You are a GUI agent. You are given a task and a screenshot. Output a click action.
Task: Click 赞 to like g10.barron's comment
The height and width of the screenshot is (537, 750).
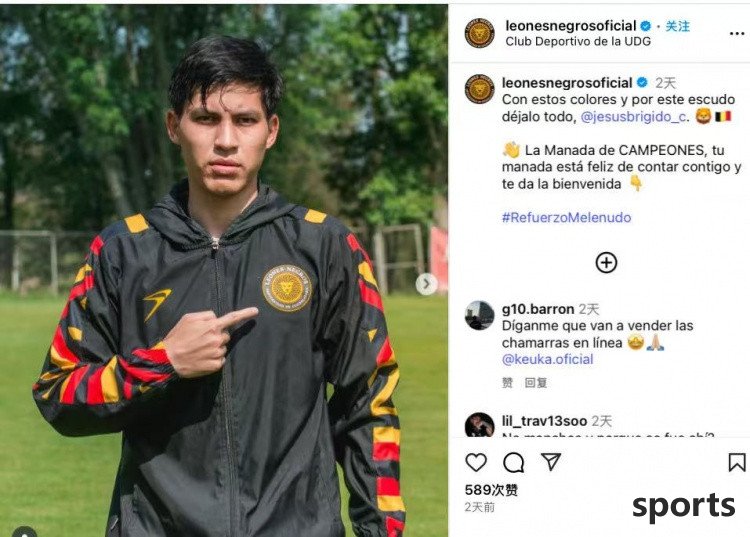click(507, 383)
